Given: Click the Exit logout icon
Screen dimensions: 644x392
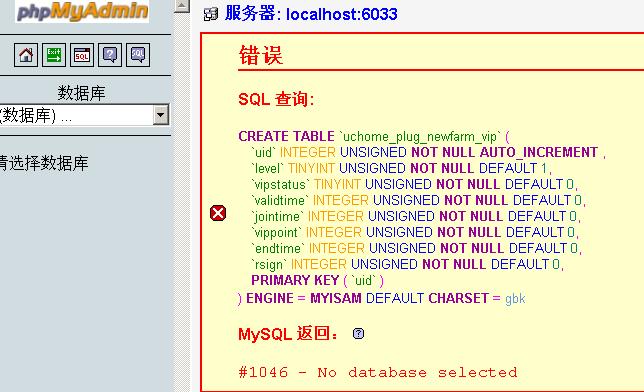Looking at the screenshot, I should pyautogui.click(x=54, y=55).
